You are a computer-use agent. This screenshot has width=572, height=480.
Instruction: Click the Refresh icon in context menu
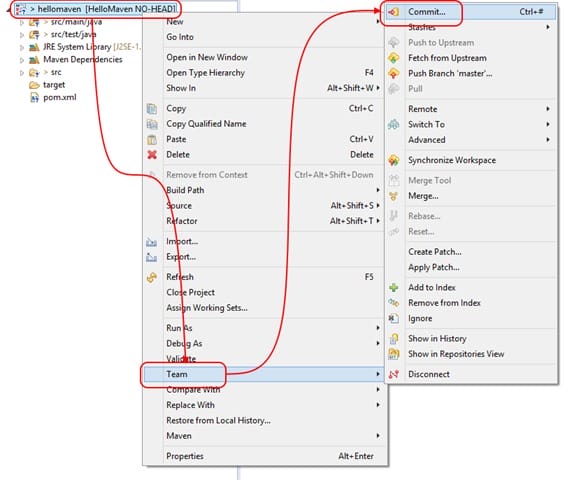(152, 277)
